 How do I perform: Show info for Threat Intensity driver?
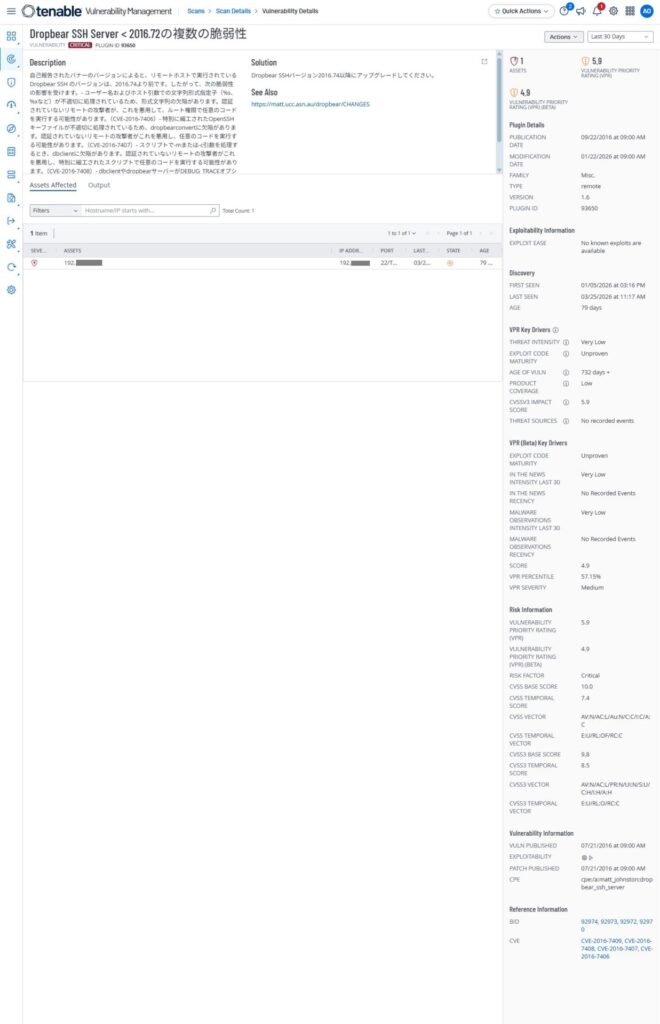[566, 342]
